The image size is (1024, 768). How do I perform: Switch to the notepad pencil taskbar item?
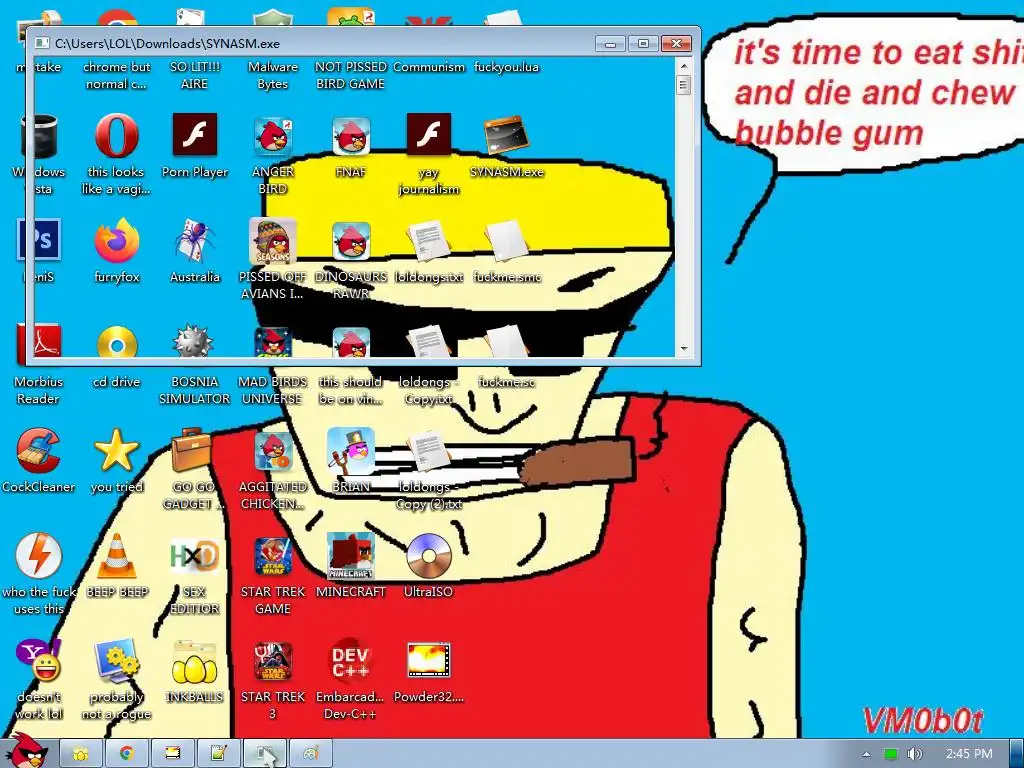click(x=219, y=754)
